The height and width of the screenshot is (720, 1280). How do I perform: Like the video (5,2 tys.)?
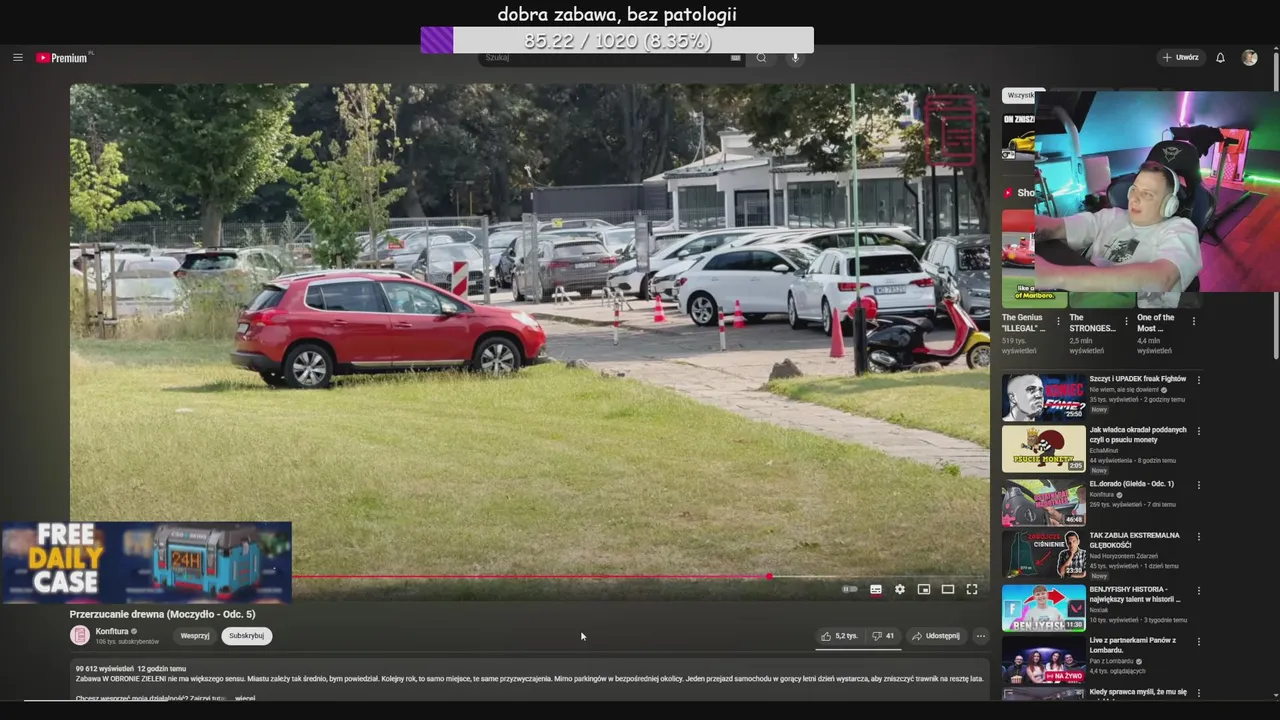(x=839, y=636)
